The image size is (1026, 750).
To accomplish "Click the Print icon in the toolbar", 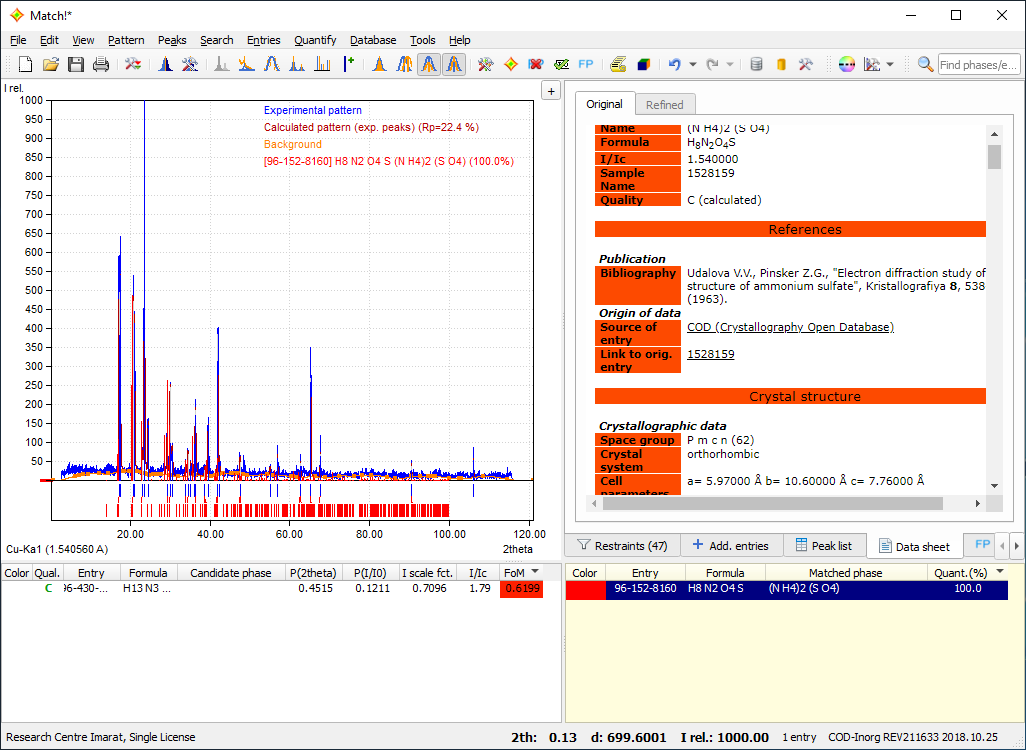I will click(x=101, y=65).
